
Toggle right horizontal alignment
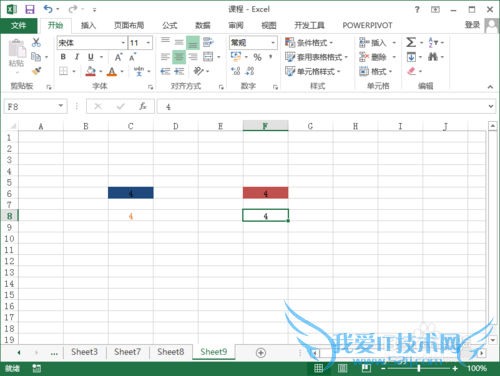pos(193,57)
